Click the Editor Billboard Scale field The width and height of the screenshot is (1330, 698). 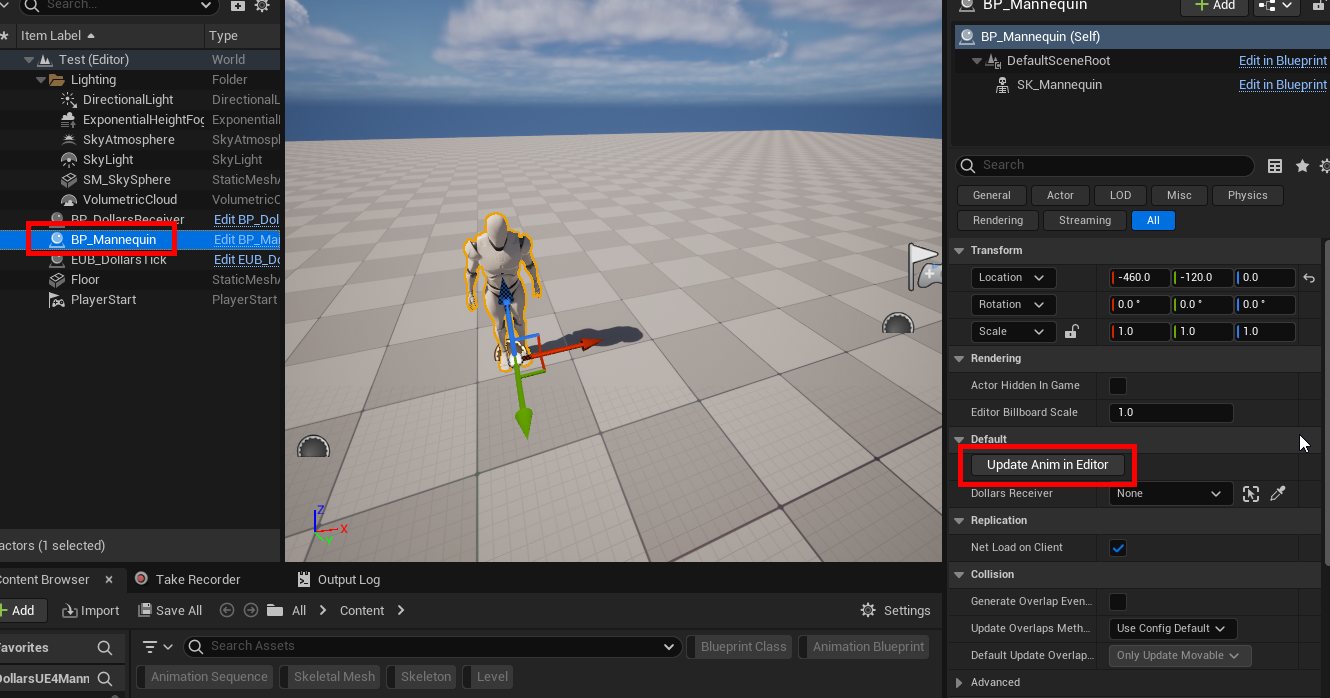(x=1171, y=412)
